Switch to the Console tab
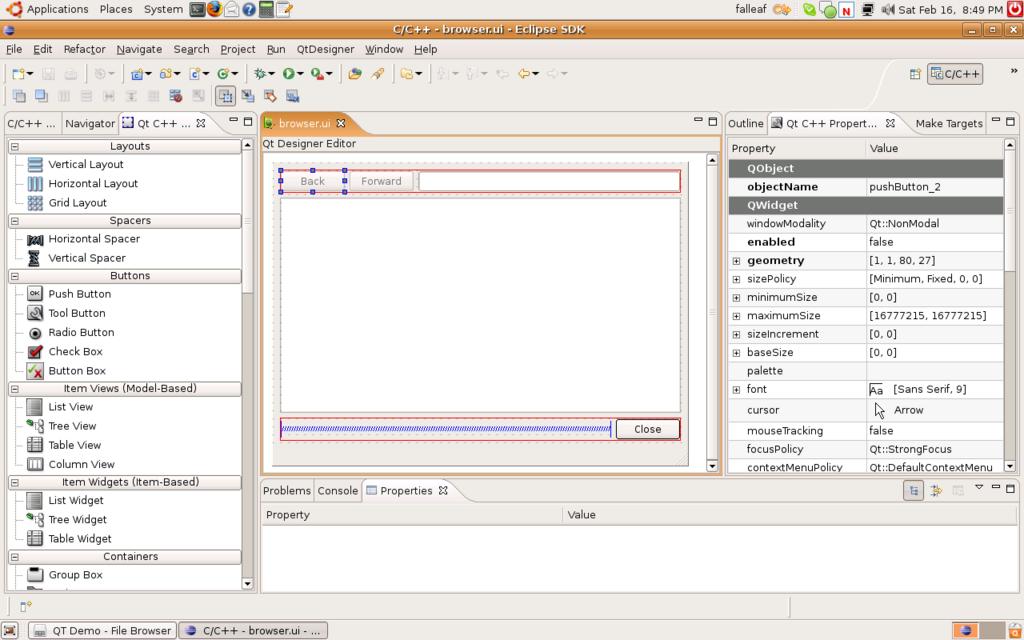 [337, 491]
